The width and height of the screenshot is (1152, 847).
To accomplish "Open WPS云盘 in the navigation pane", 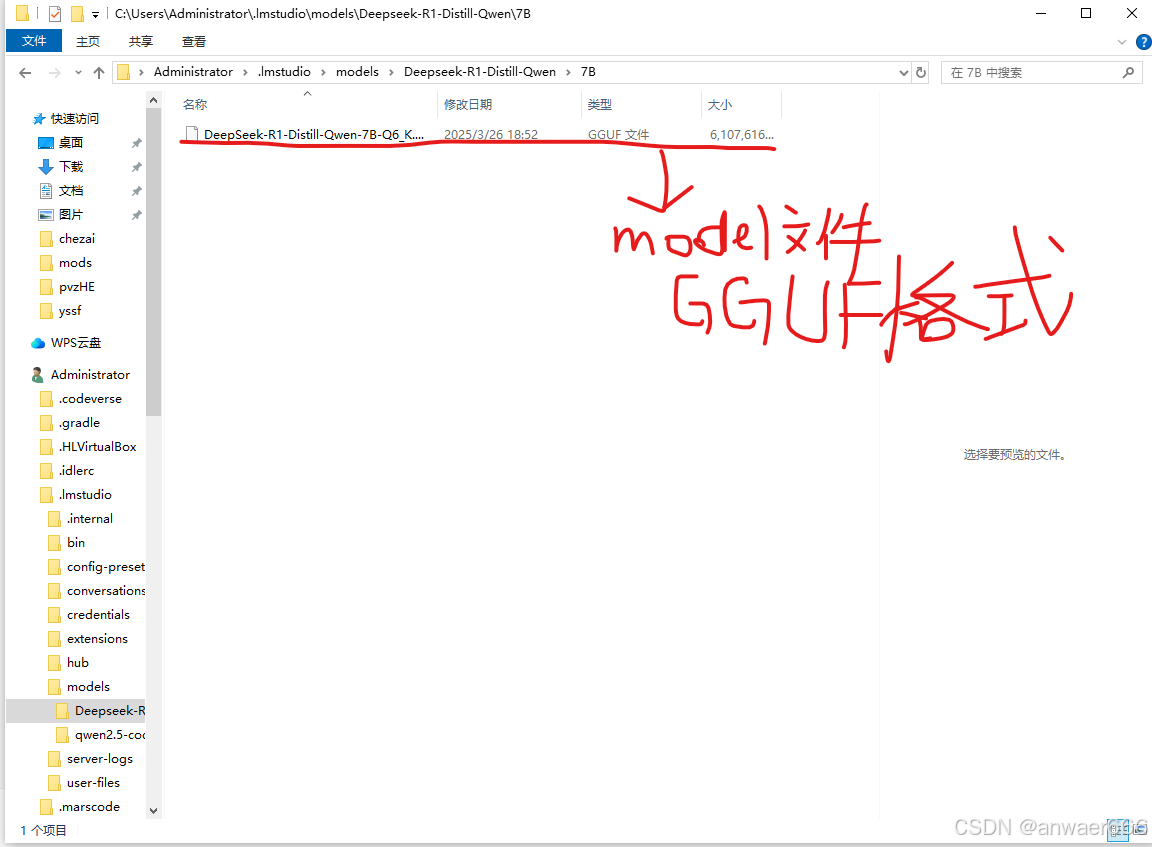I will tap(76, 343).
